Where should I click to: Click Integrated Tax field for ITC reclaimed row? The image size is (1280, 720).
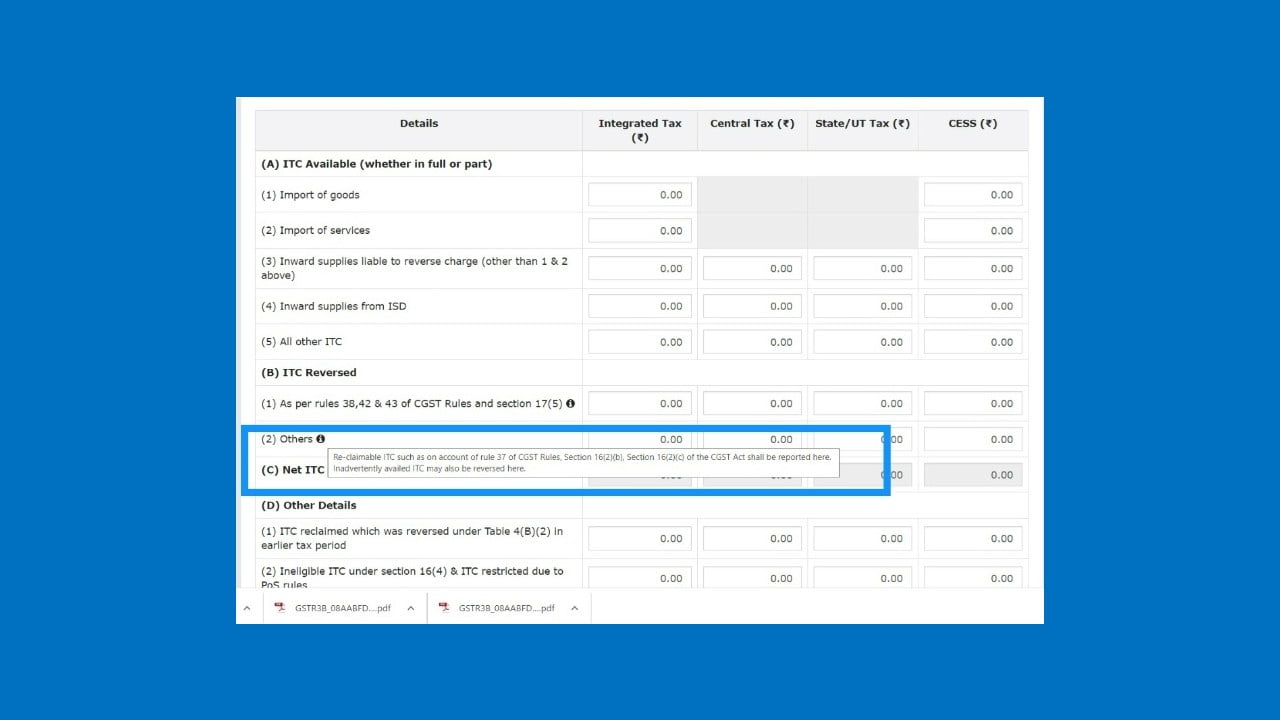click(x=639, y=539)
